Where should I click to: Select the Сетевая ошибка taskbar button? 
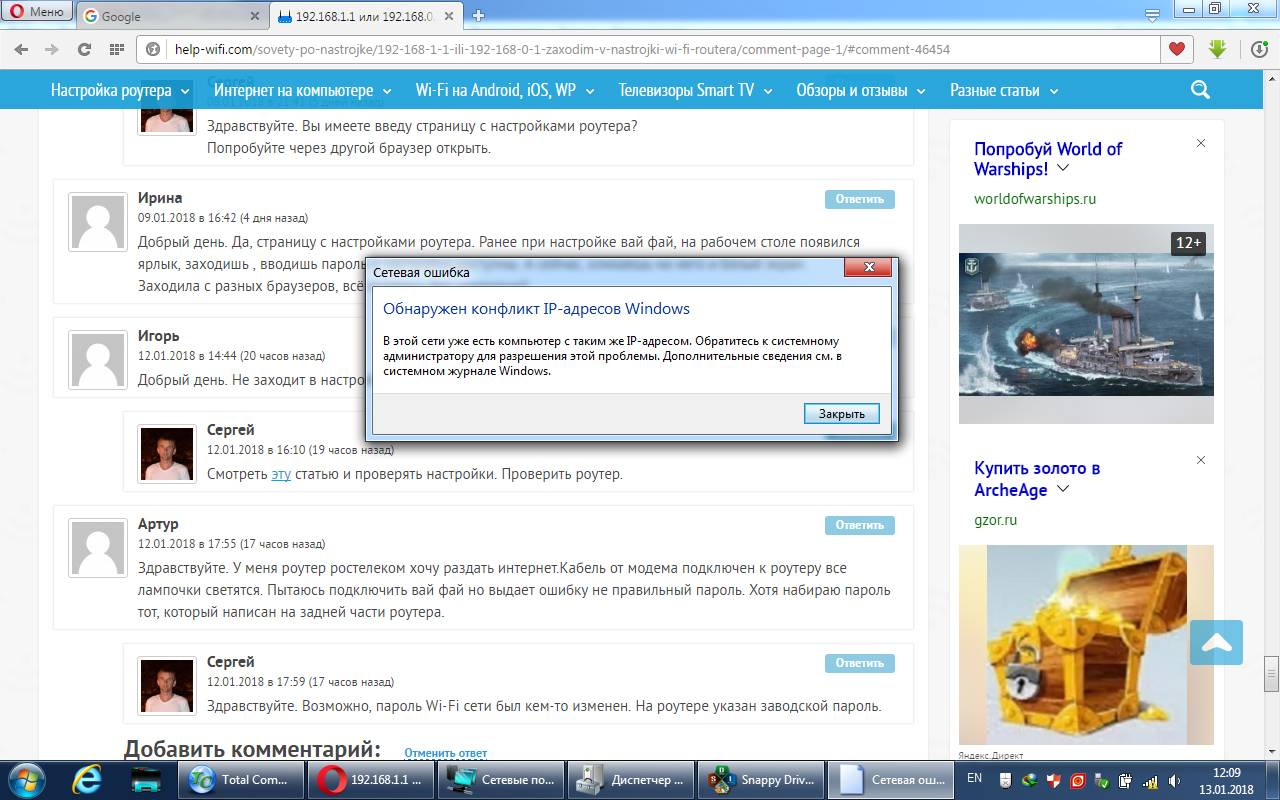[891, 779]
